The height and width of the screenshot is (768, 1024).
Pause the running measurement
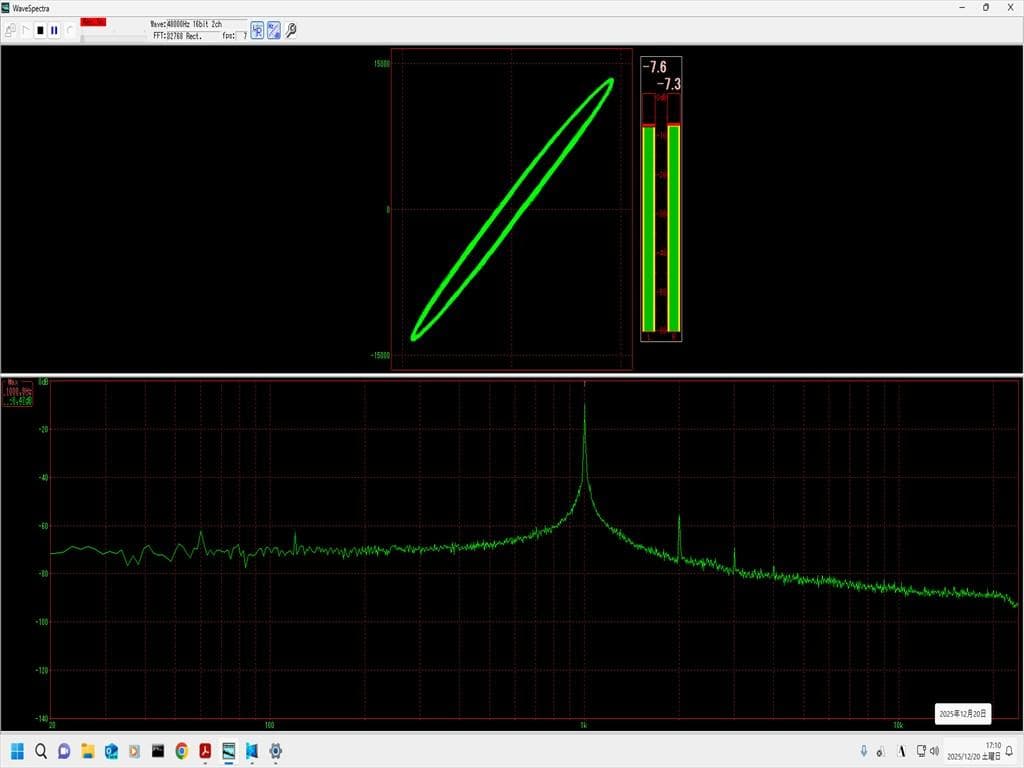point(54,31)
